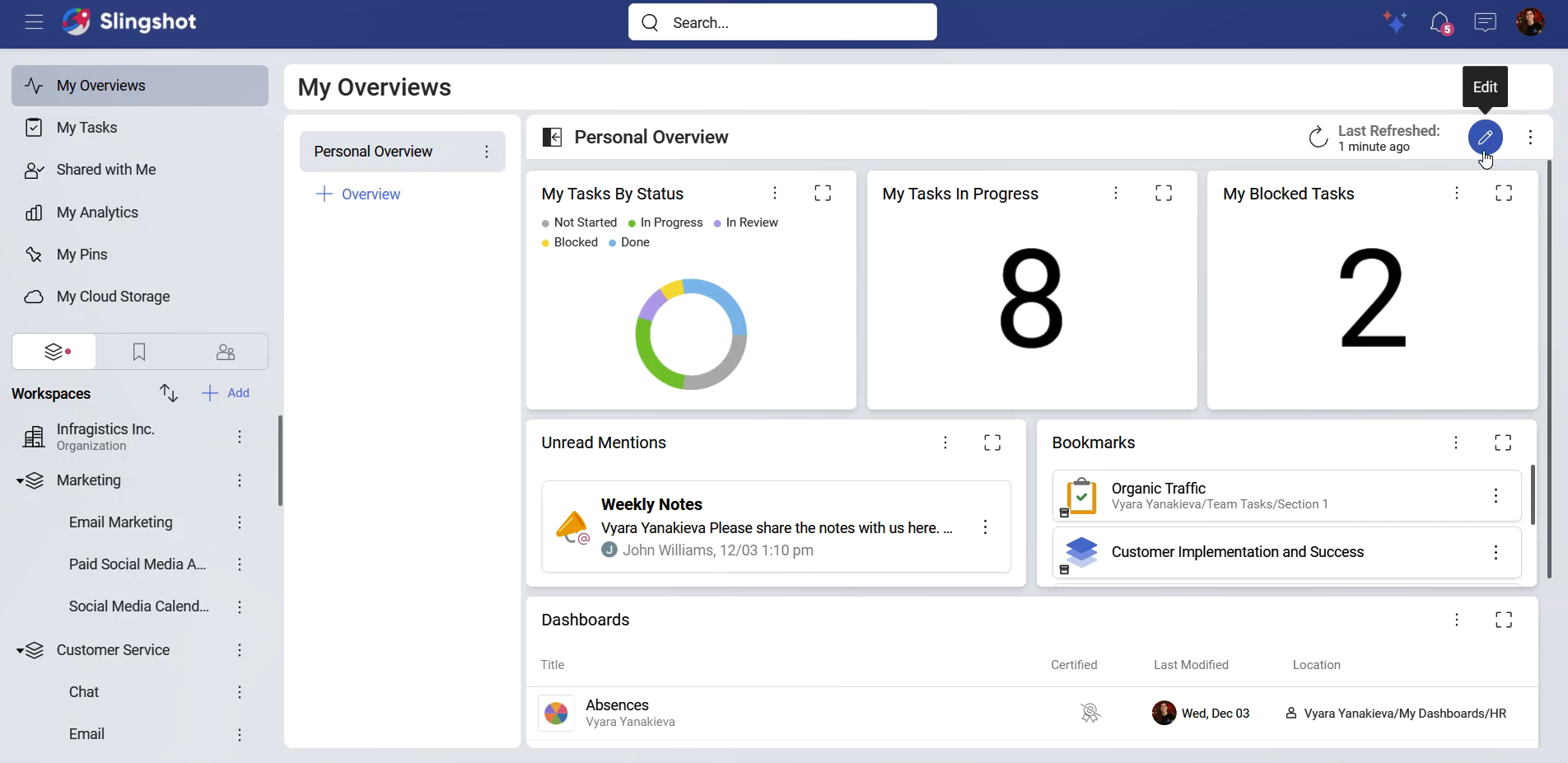
Task: Open the AI assistant sparkle icon
Action: tap(1395, 22)
